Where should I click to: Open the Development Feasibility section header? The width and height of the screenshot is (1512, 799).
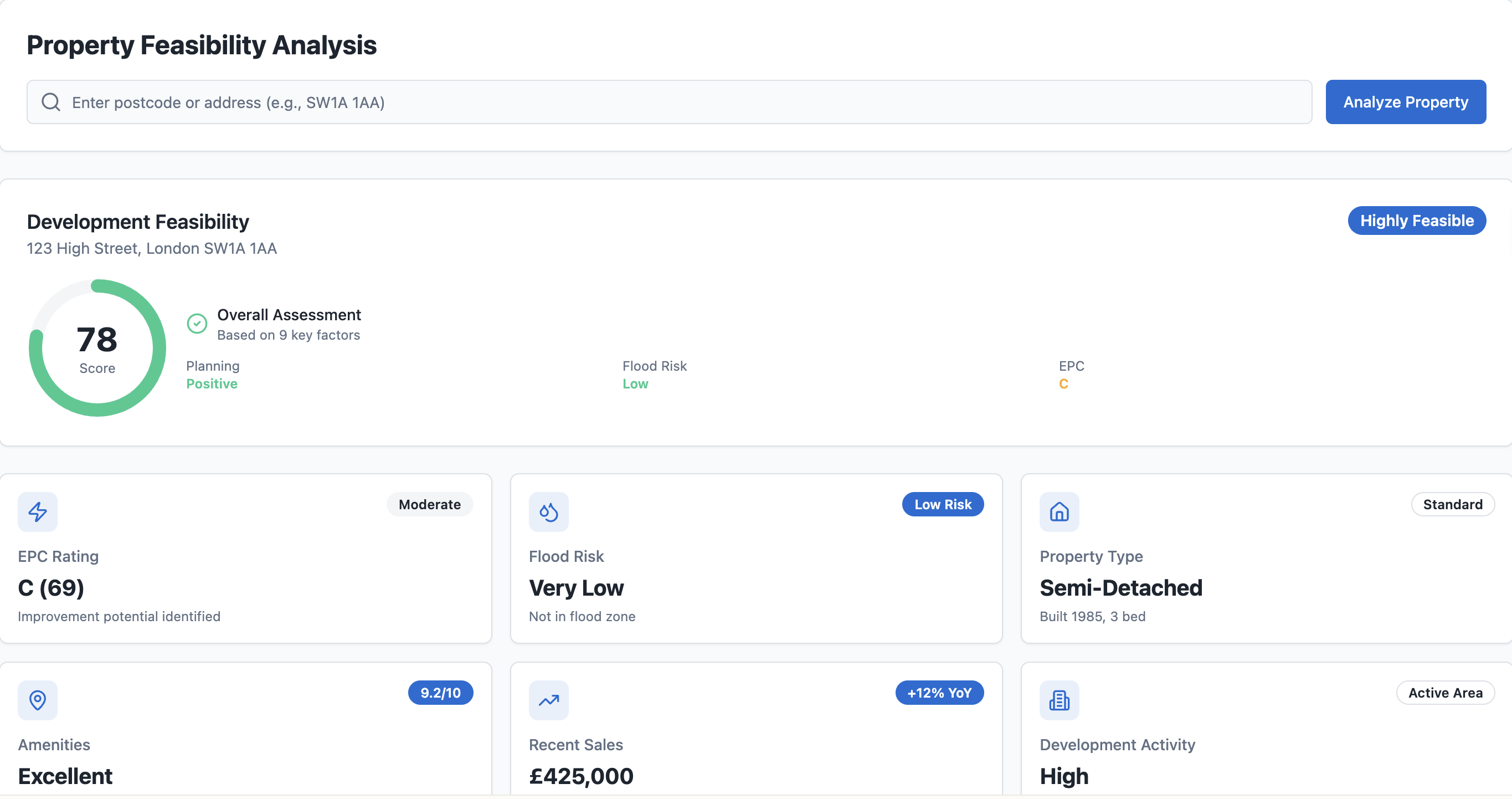137,221
